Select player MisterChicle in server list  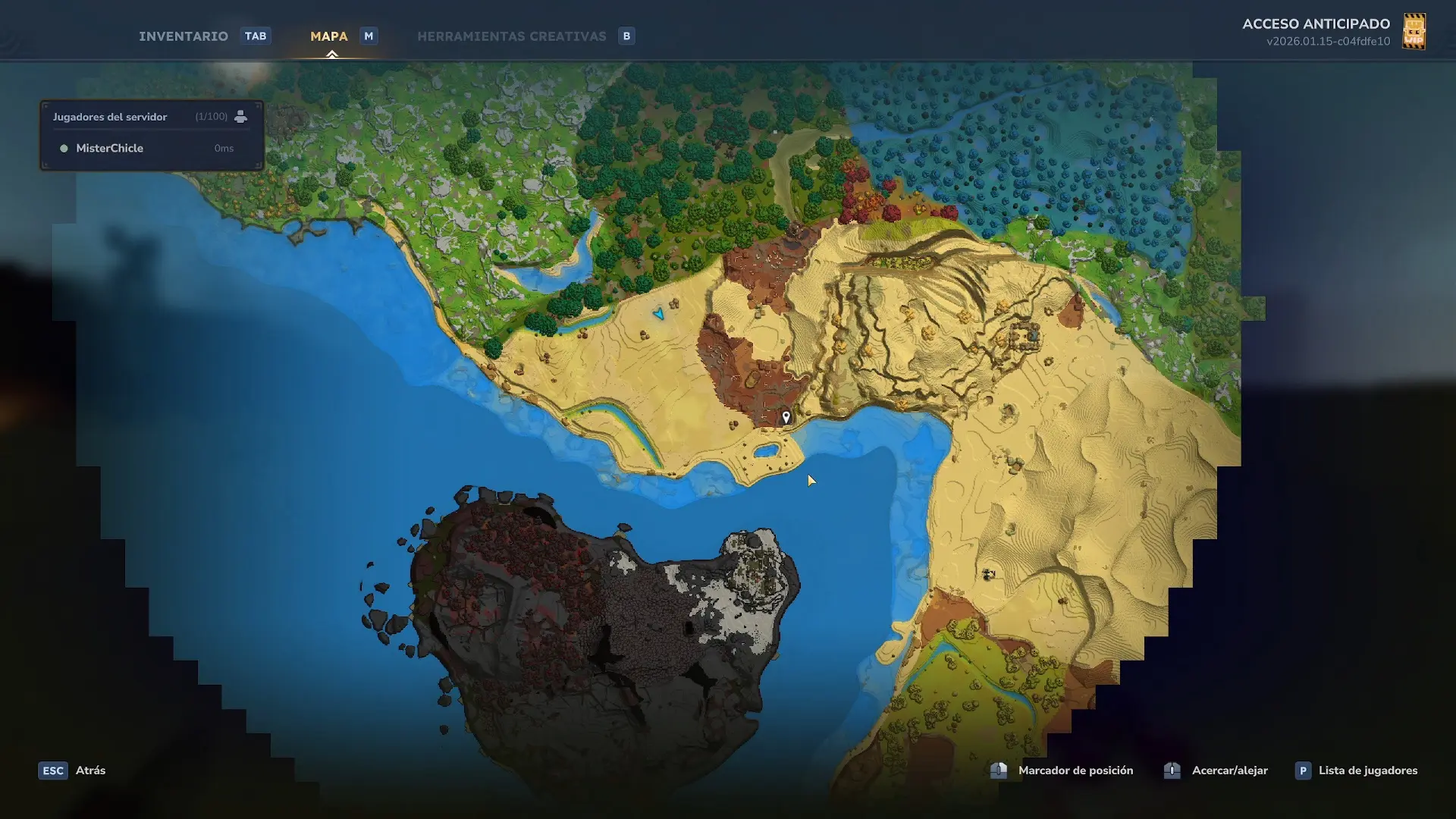(x=110, y=148)
